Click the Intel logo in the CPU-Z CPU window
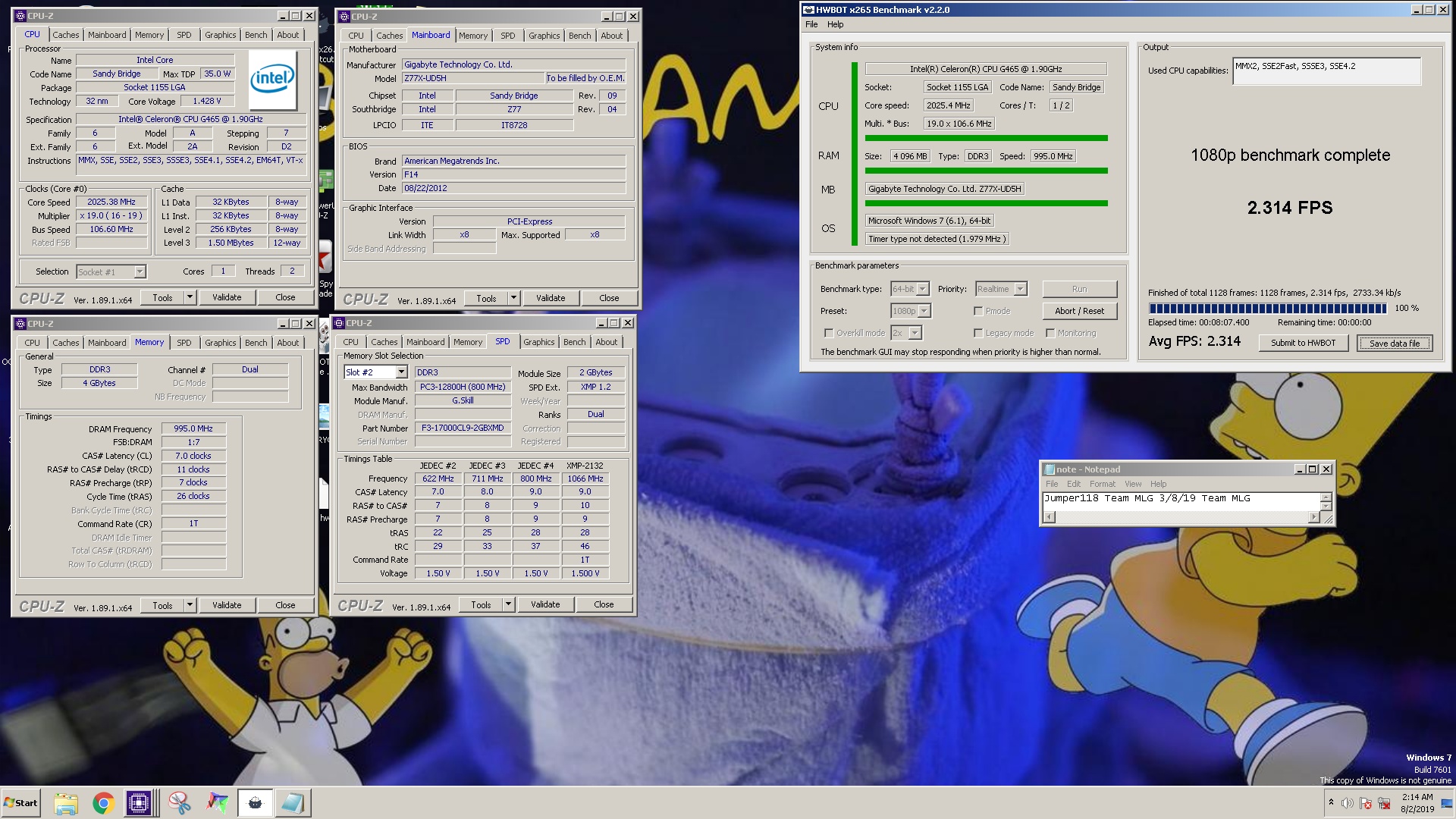 pos(273,80)
